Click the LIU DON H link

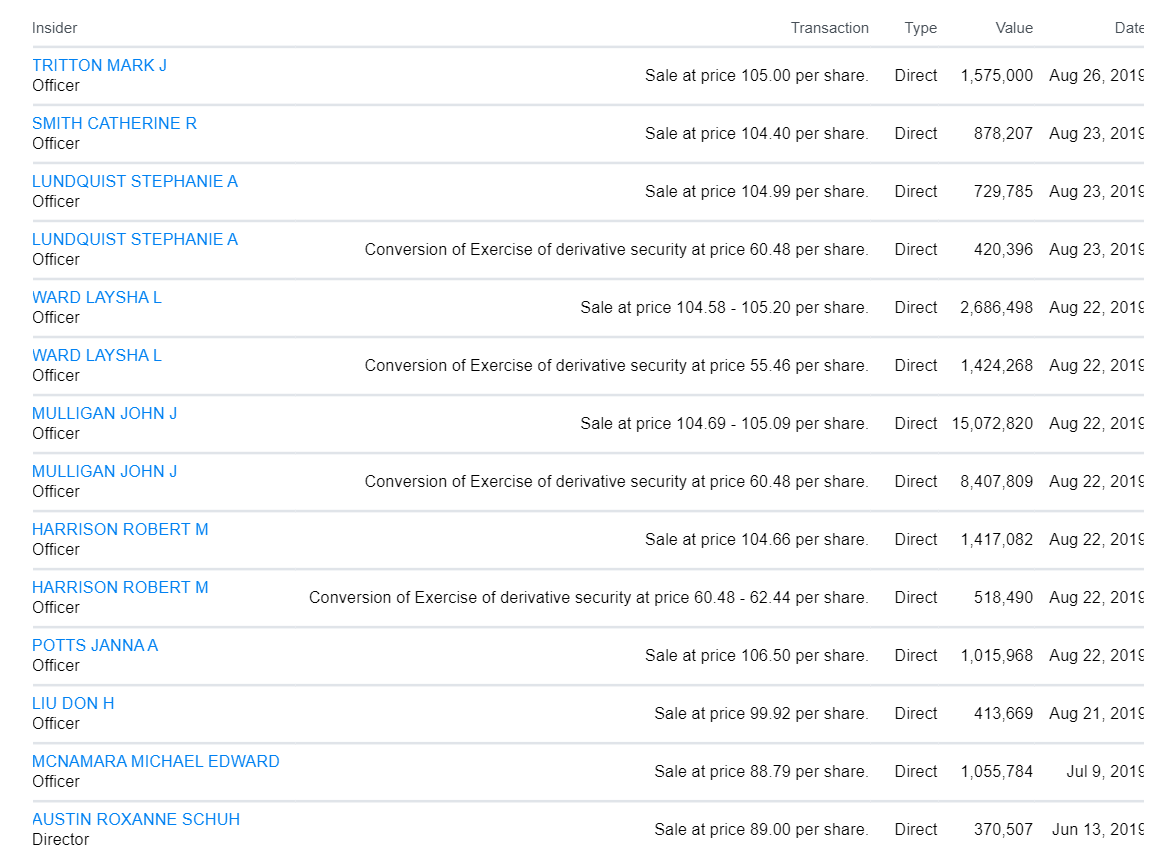[x=73, y=703]
